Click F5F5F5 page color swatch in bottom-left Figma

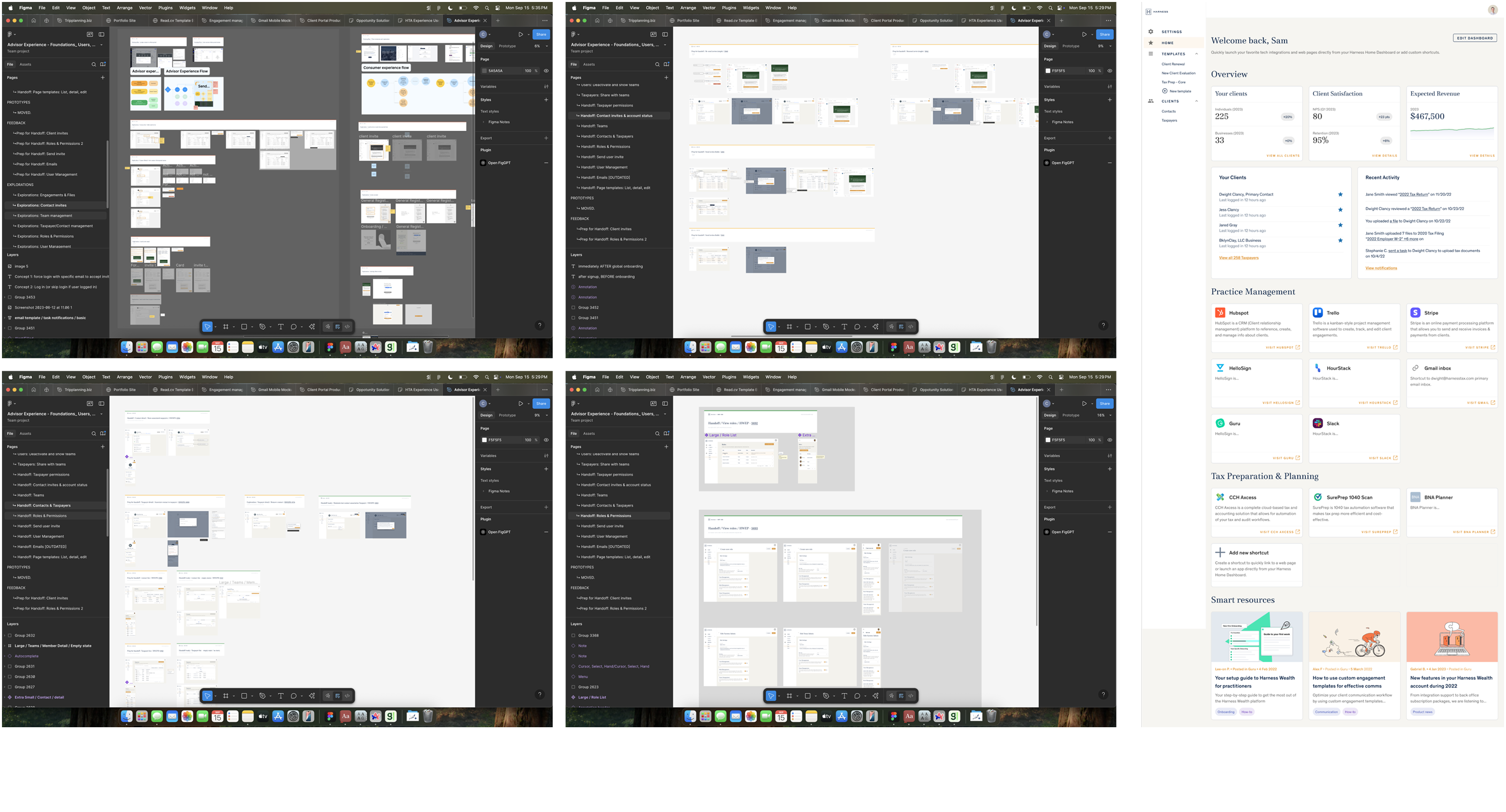coord(484,440)
